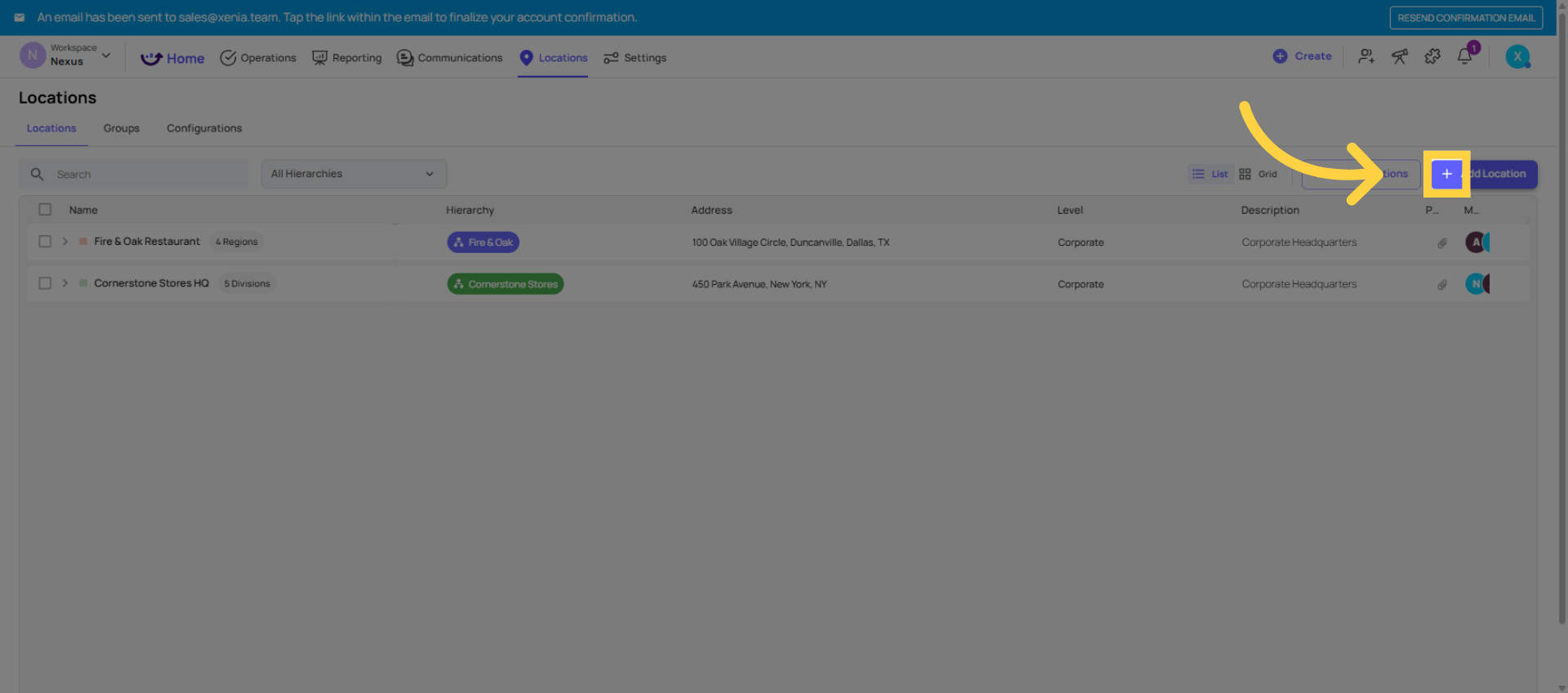The height and width of the screenshot is (693, 1568).
Task: Click the Name column header
Action: click(83, 210)
